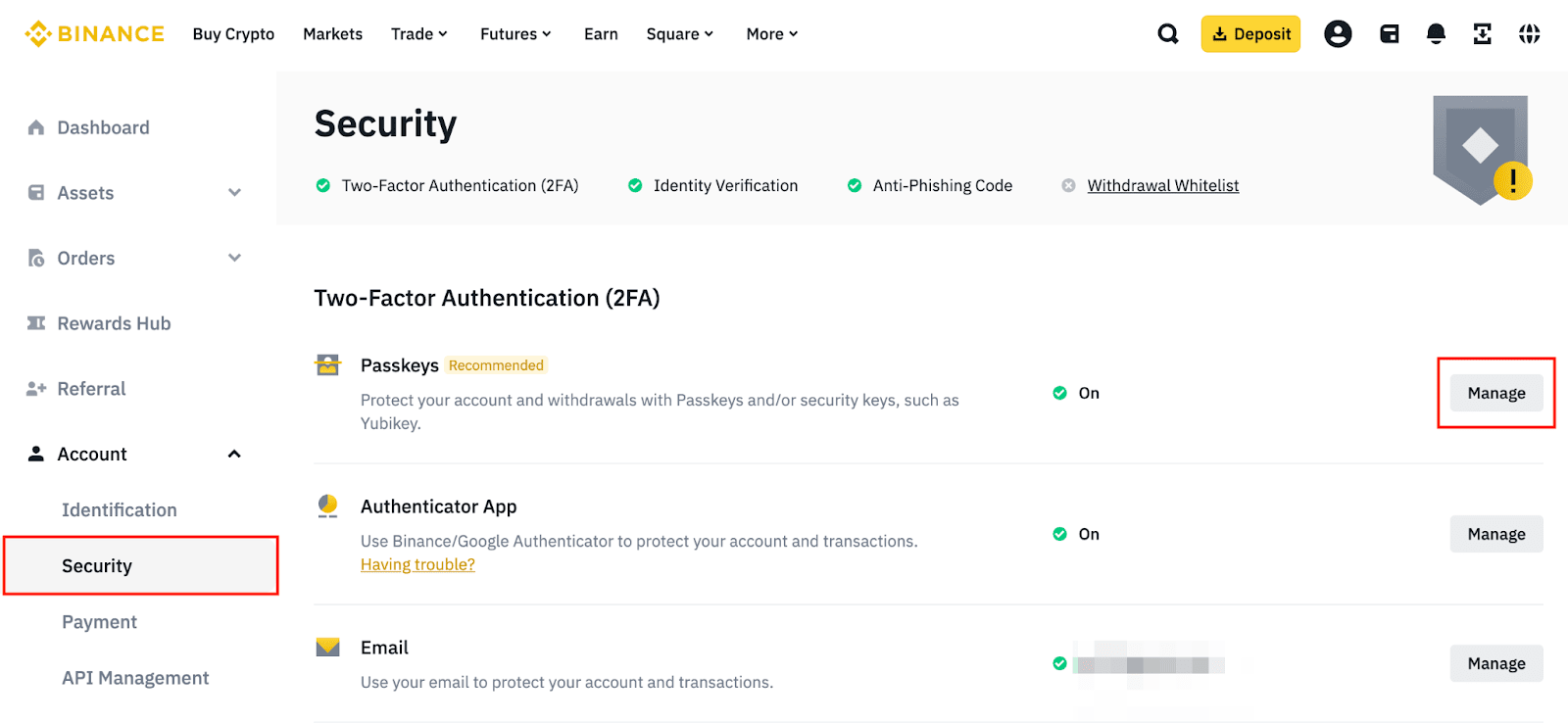Viewport: 1568px width, 723px height.
Task: Open the user profile icon
Action: click(x=1338, y=34)
